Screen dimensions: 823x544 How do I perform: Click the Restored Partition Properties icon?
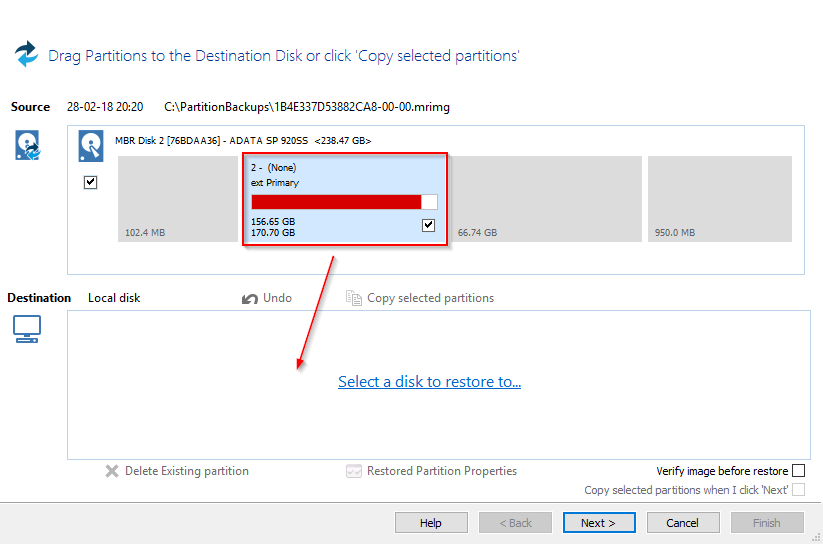point(353,471)
